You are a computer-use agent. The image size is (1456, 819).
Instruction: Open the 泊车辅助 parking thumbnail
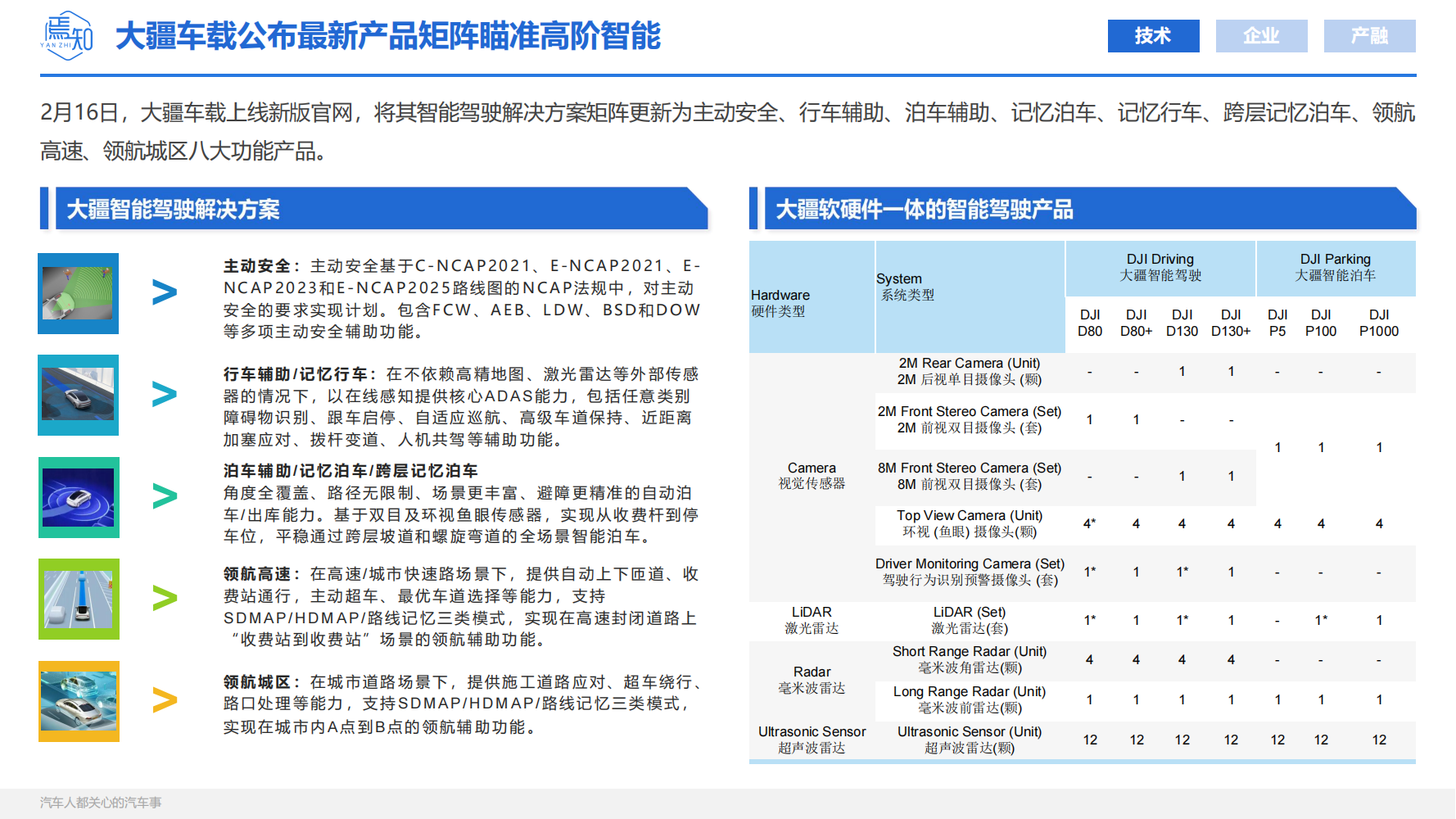point(79,497)
